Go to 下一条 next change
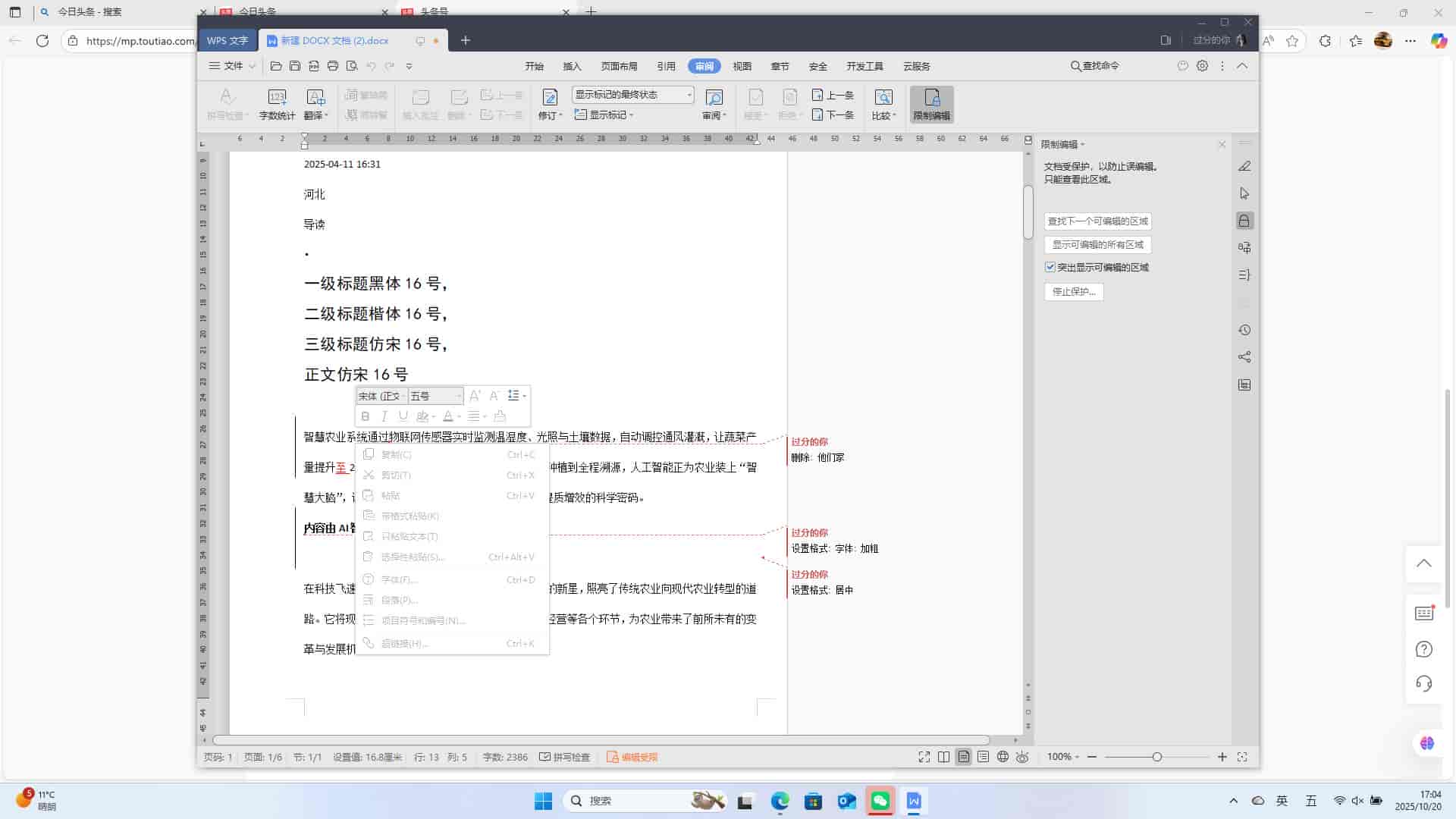 [833, 115]
